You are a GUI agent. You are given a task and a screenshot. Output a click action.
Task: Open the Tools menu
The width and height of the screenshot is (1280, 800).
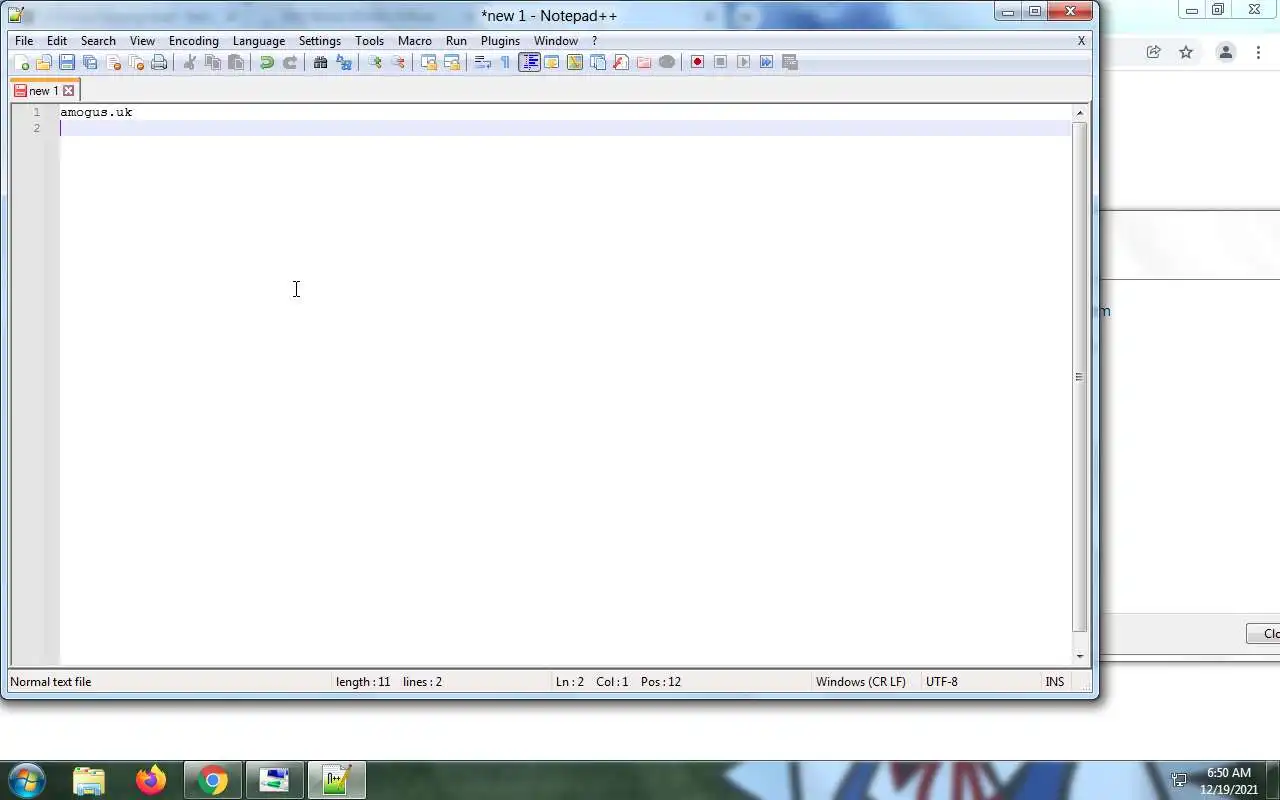pyautogui.click(x=369, y=41)
